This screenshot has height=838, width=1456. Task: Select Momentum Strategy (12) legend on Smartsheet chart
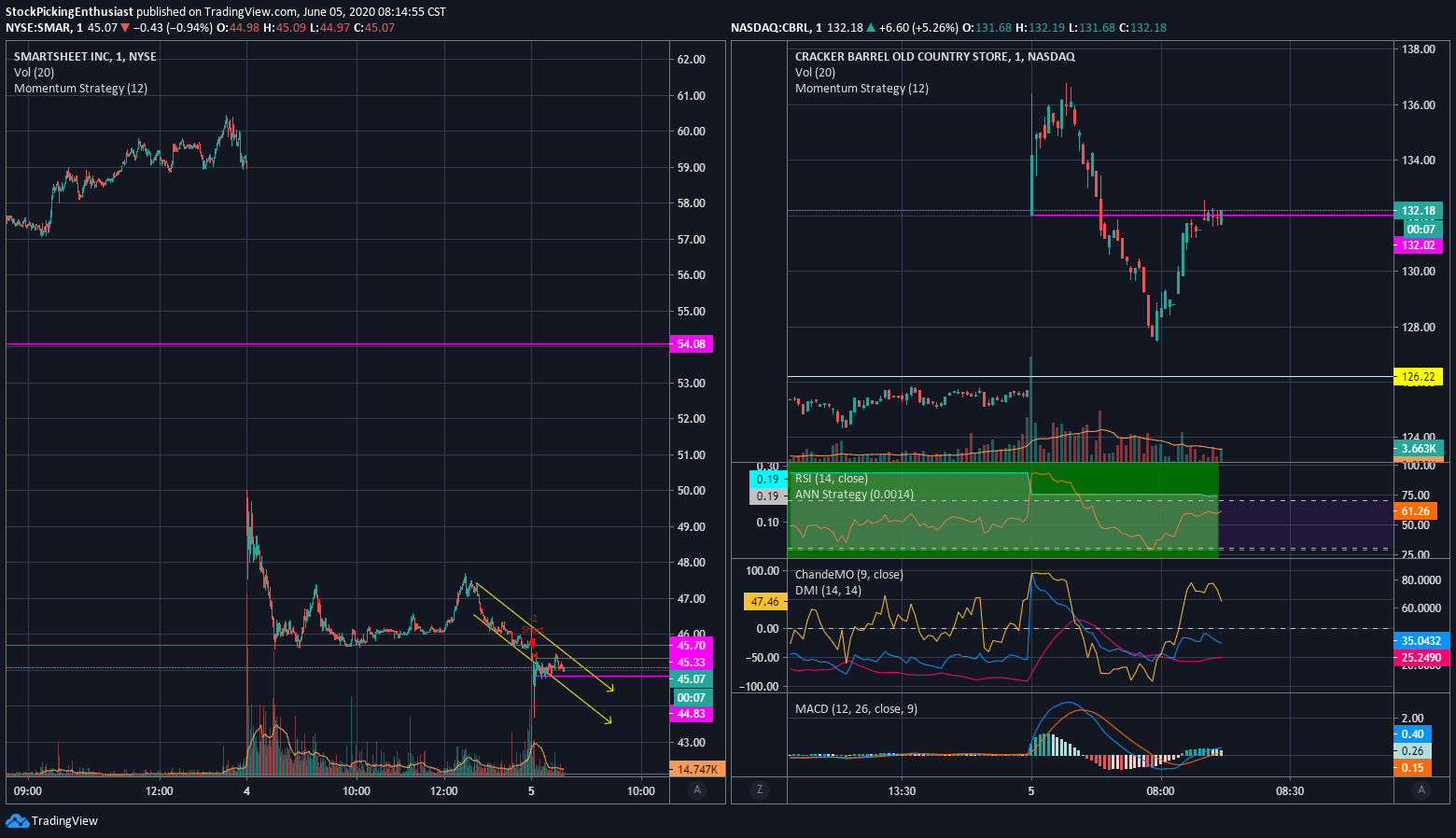point(80,89)
